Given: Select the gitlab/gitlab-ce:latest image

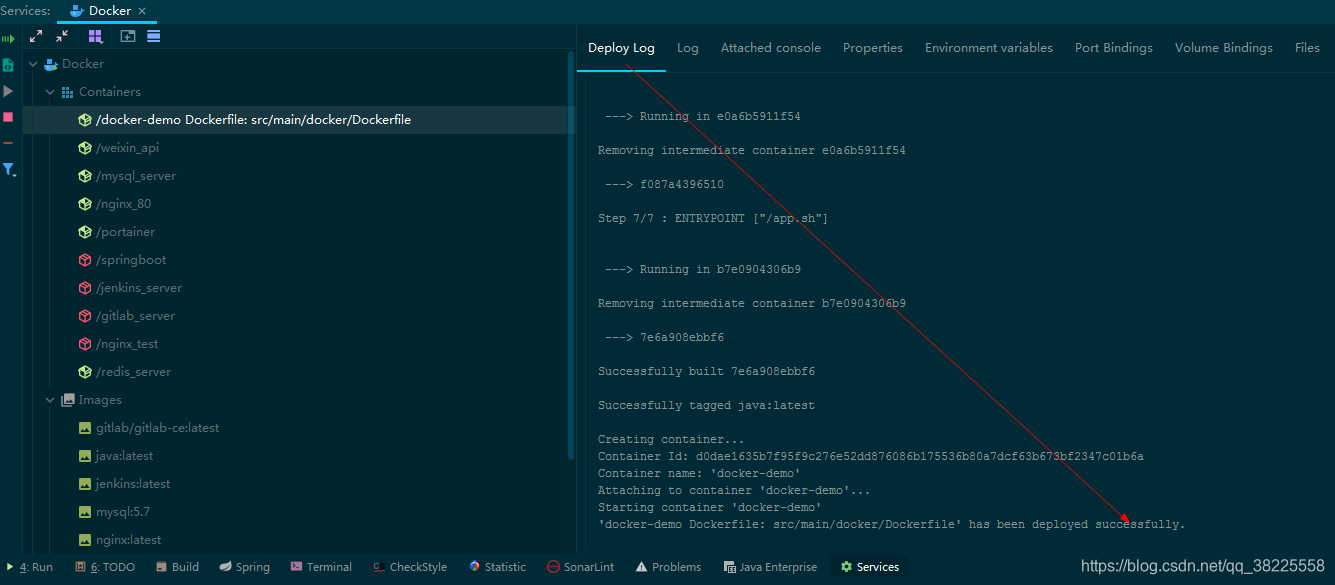Looking at the screenshot, I should pos(157,428).
